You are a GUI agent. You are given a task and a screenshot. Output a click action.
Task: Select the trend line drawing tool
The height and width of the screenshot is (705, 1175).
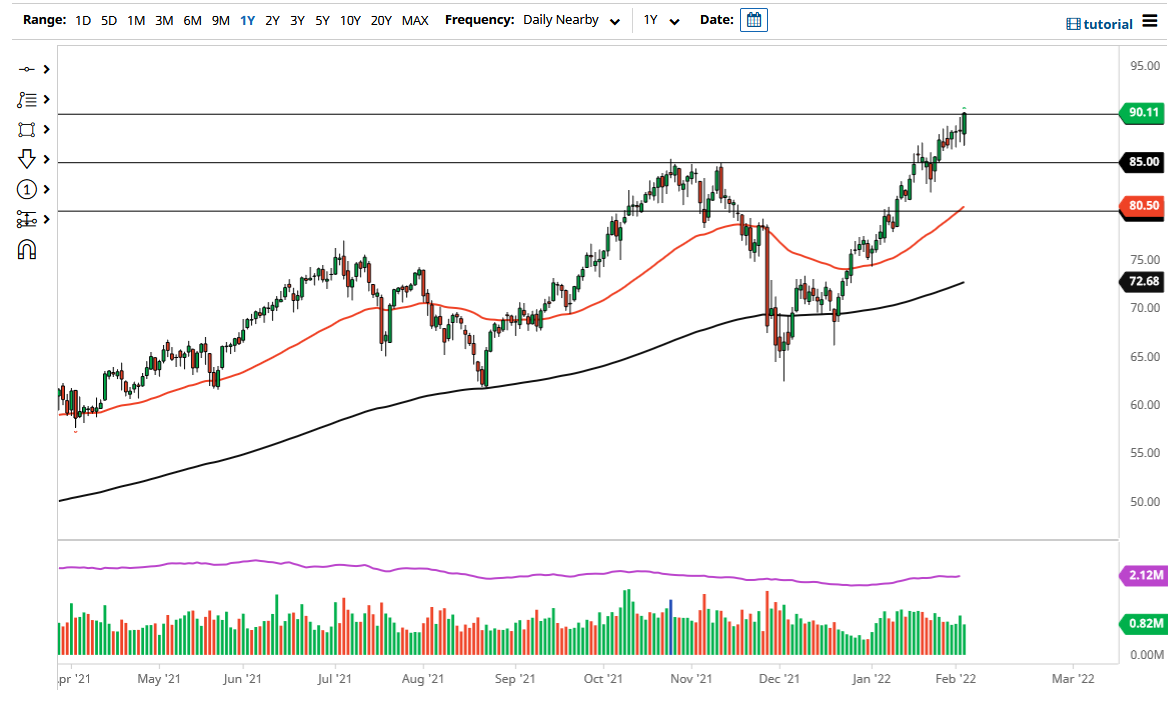tap(26, 69)
